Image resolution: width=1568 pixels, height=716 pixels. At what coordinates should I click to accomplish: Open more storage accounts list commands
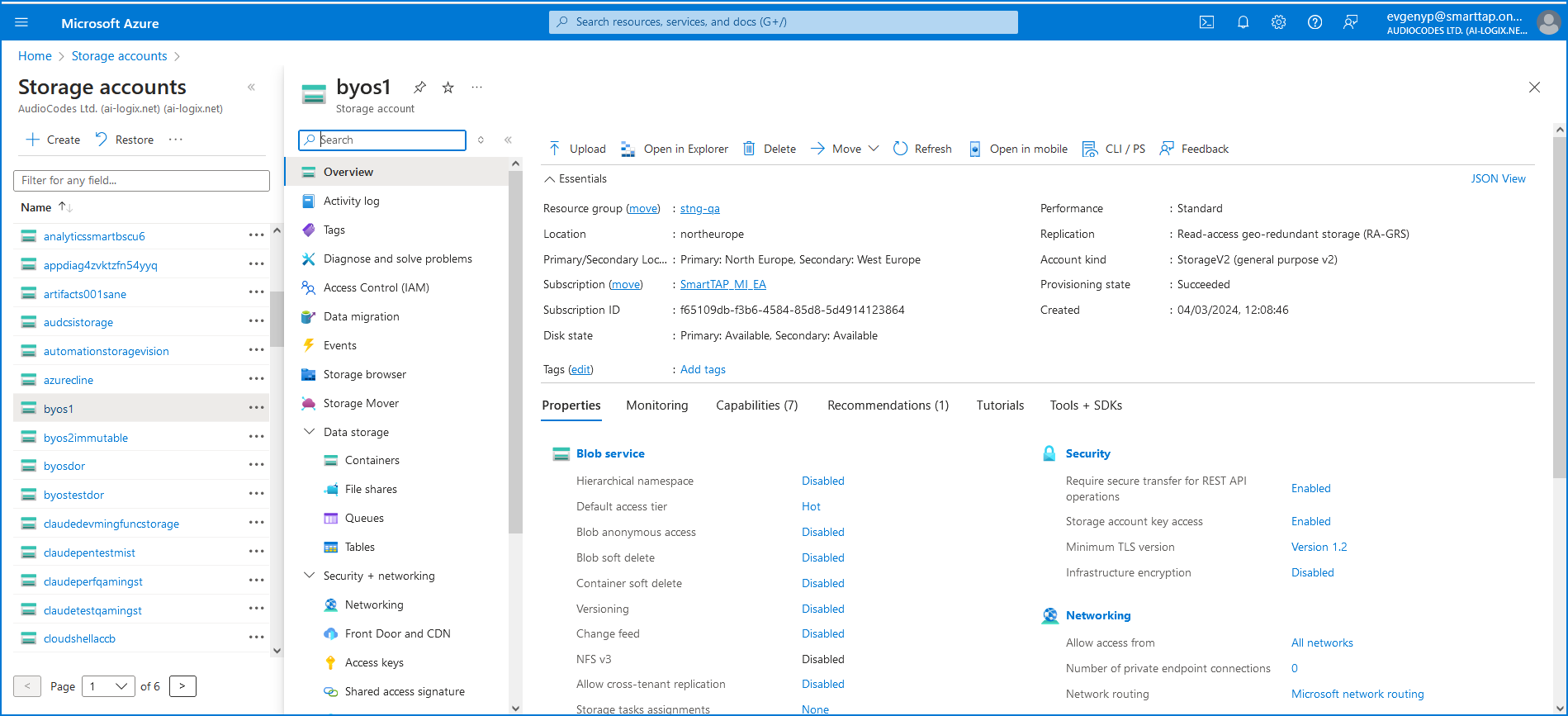click(x=175, y=140)
